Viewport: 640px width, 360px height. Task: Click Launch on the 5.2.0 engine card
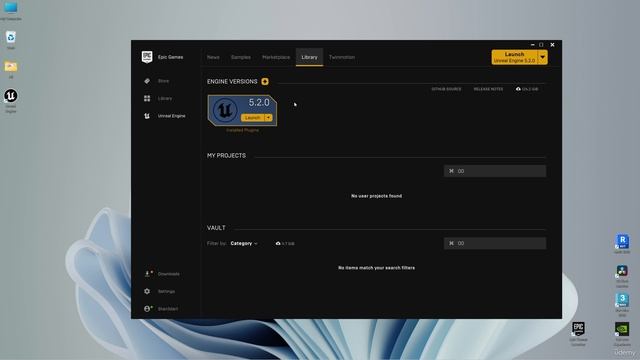point(253,118)
